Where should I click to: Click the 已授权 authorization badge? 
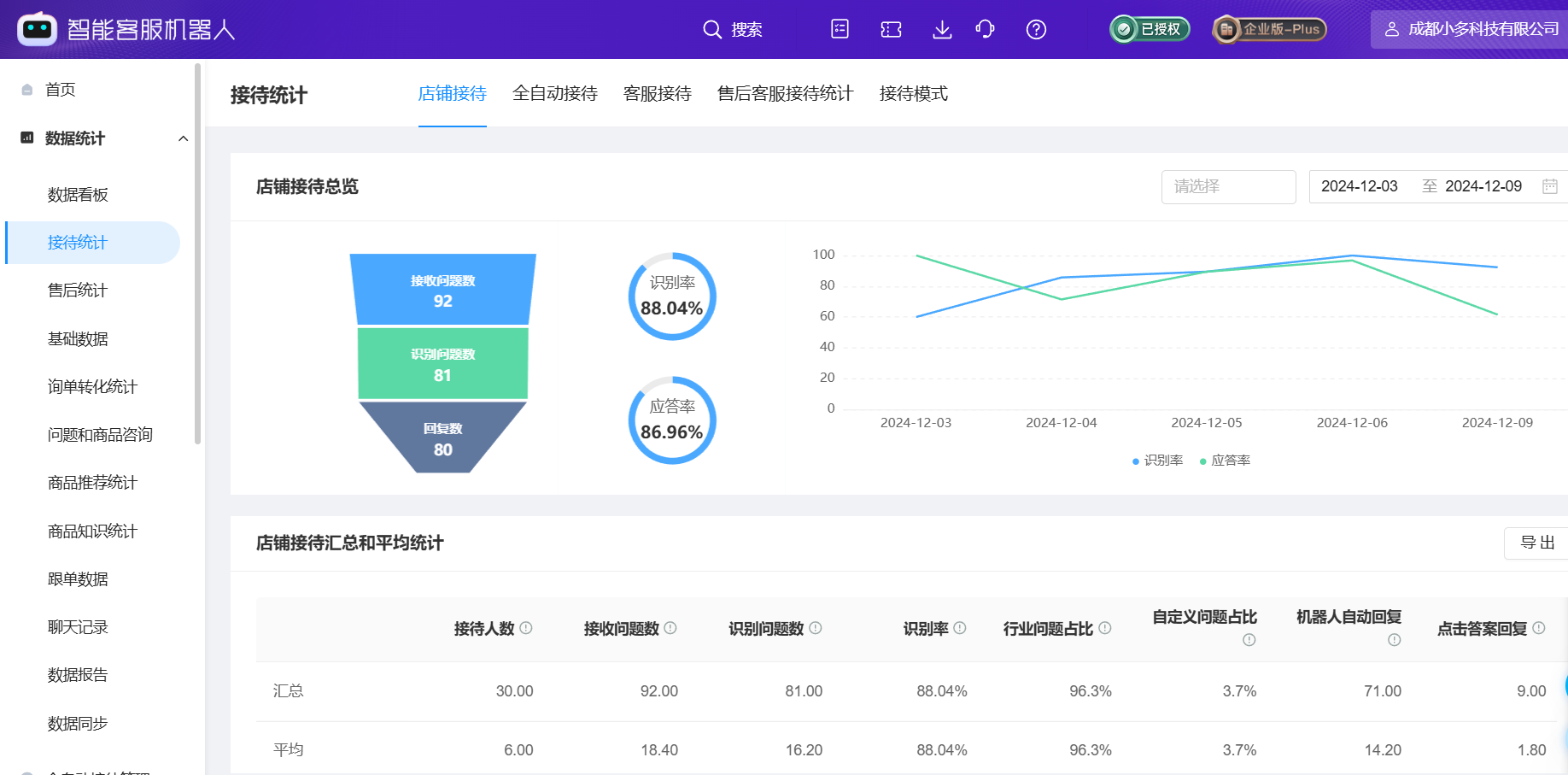(1150, 29)
